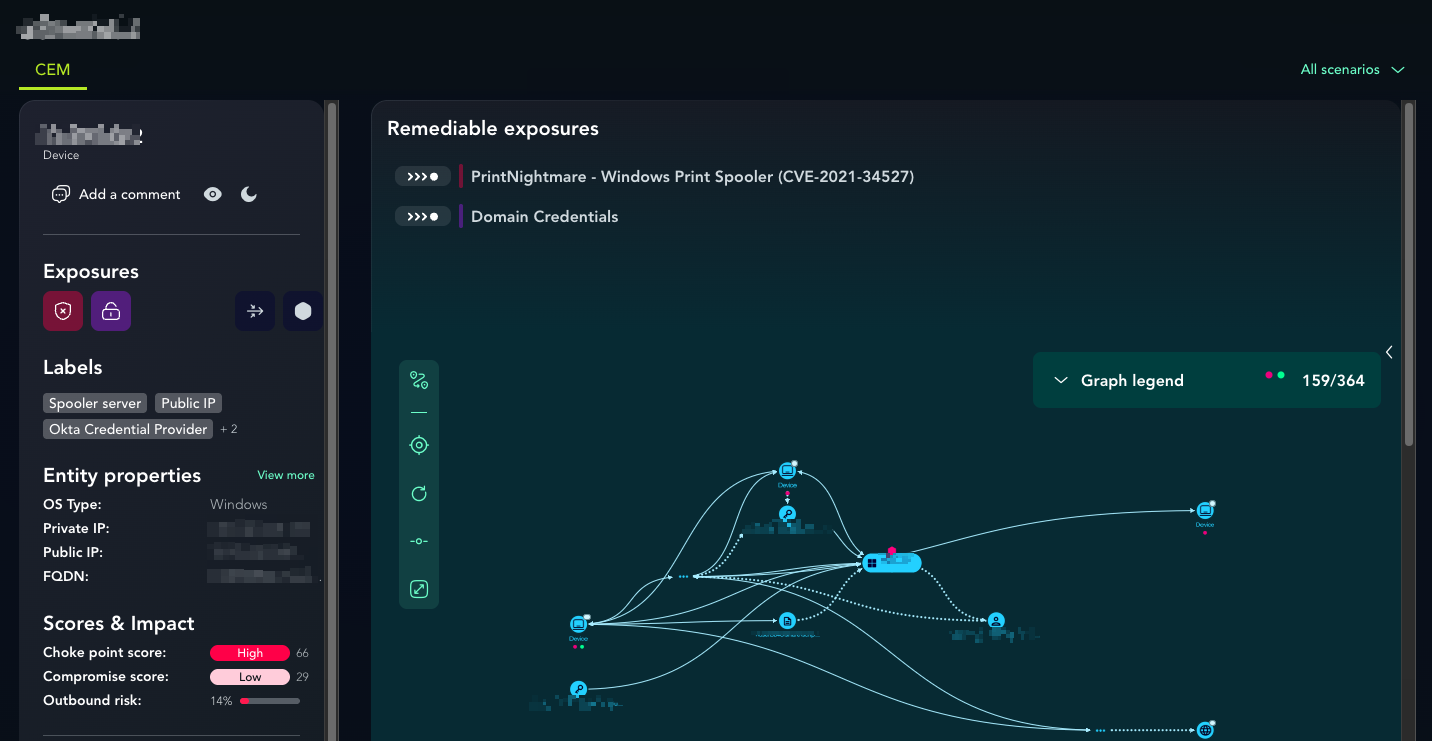Image resolution: width=1432 pixels, height=741 pixels.
Task: Click Add a comment
Action: click(x=117, y=194)
